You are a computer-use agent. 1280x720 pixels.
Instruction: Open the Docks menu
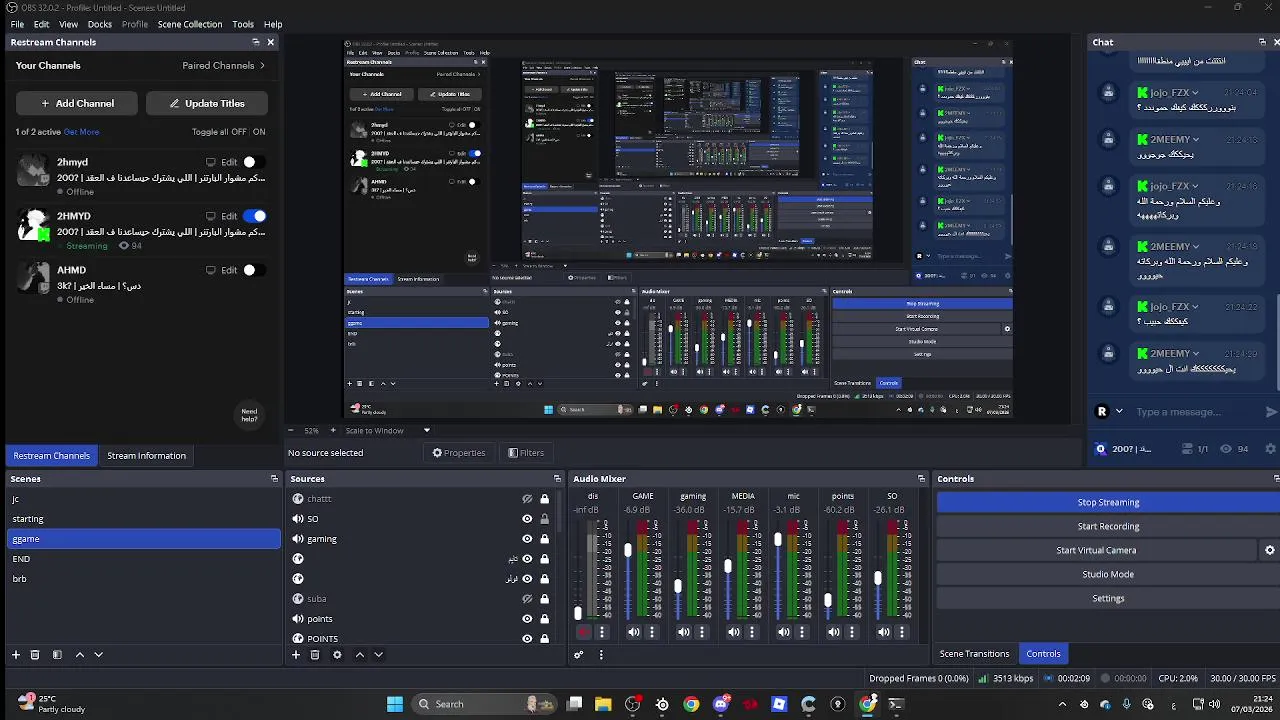[100, 24]
